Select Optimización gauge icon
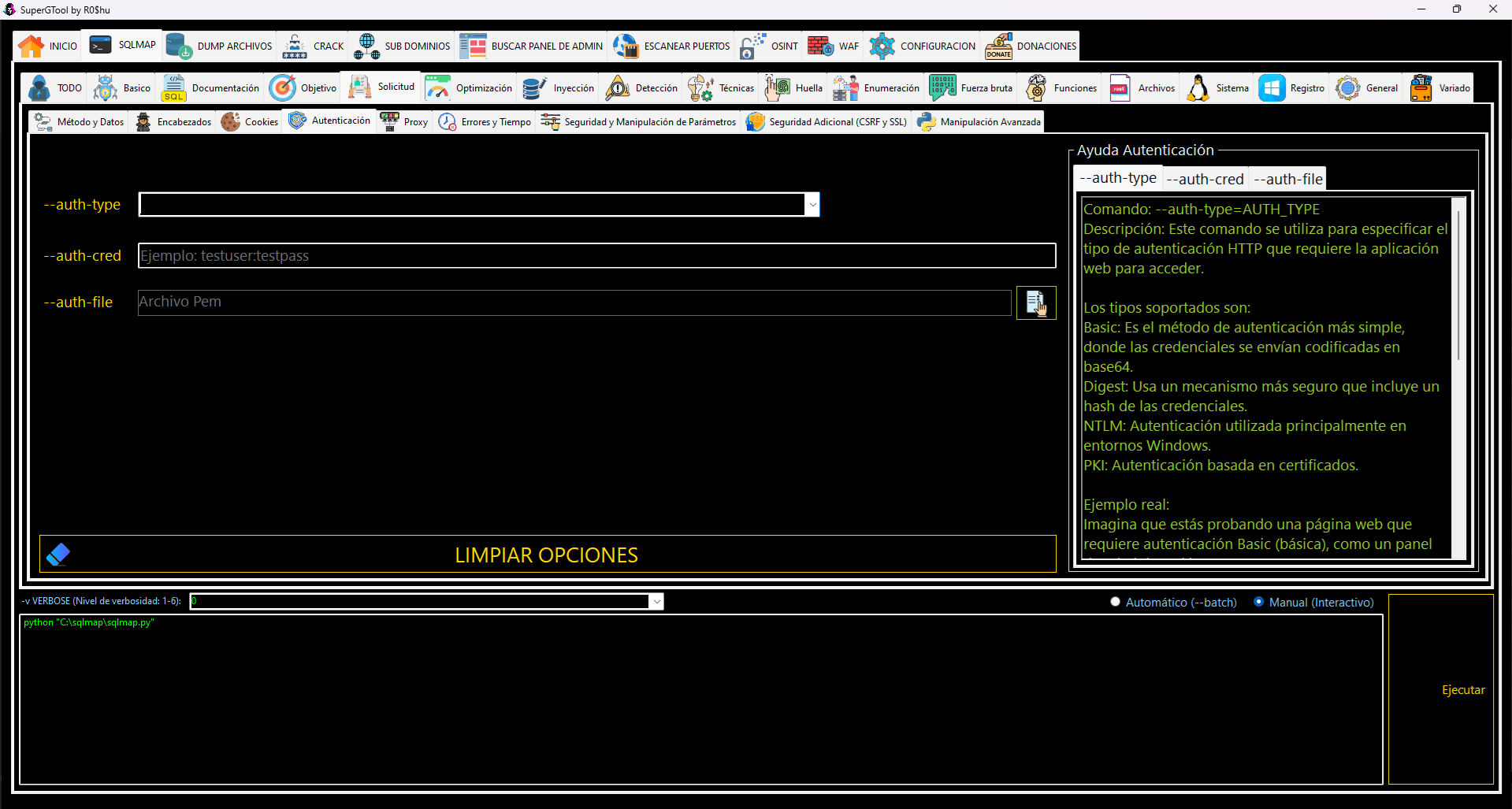The width and height of the screenshot is (1512, 809). (x=438, y=88)
